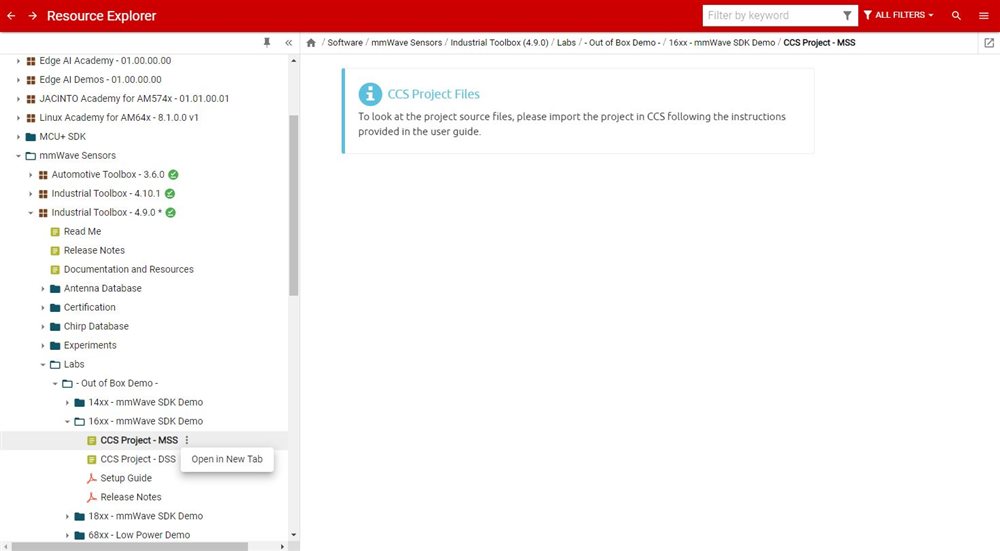Click the tree vertical scrollbar thumb
This screenshot has height=551, width=1000.
click(x=293, y=205)
